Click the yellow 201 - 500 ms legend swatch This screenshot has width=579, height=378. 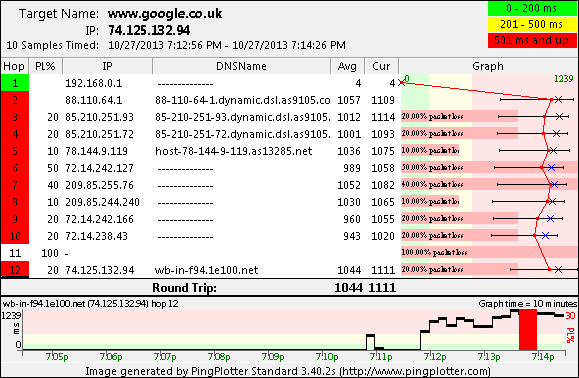pyautogui.click(x=532, y=24)
